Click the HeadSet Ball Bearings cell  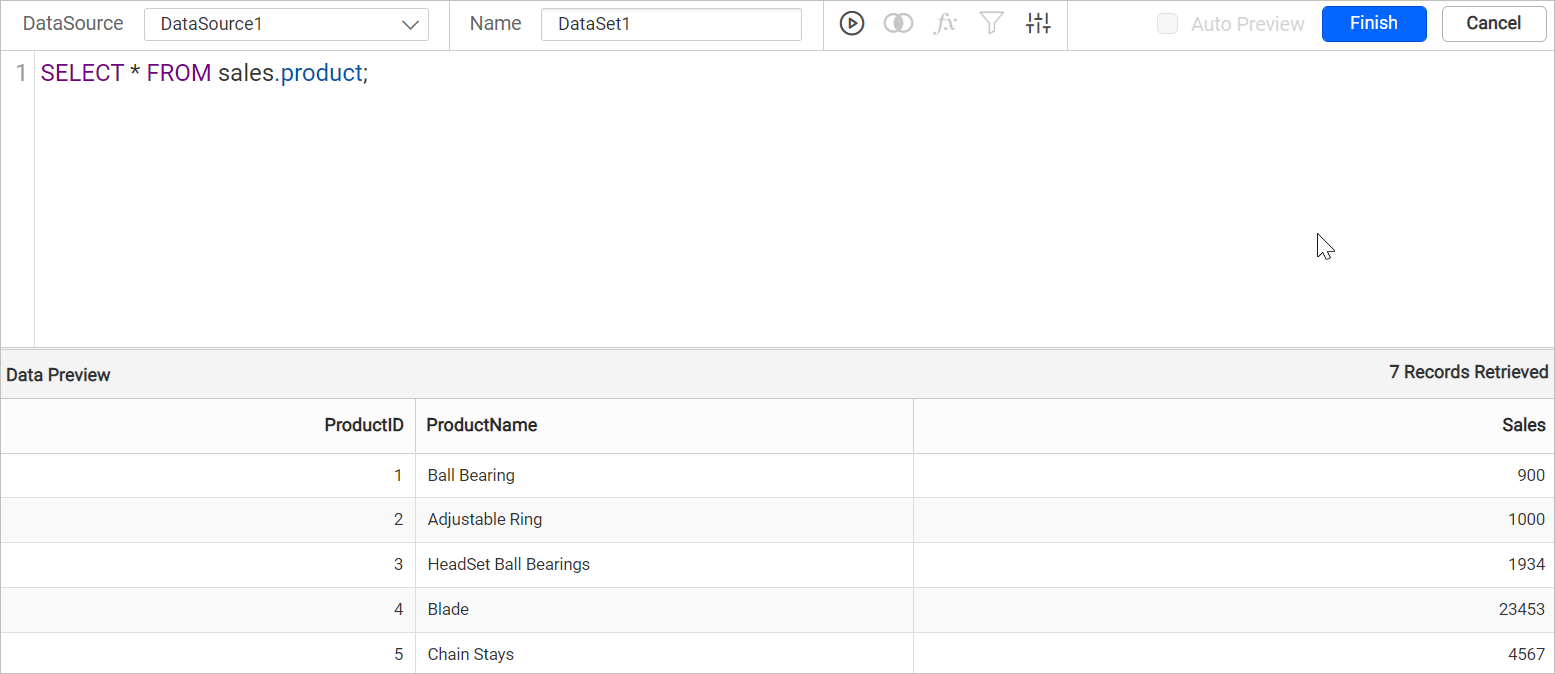508,565
